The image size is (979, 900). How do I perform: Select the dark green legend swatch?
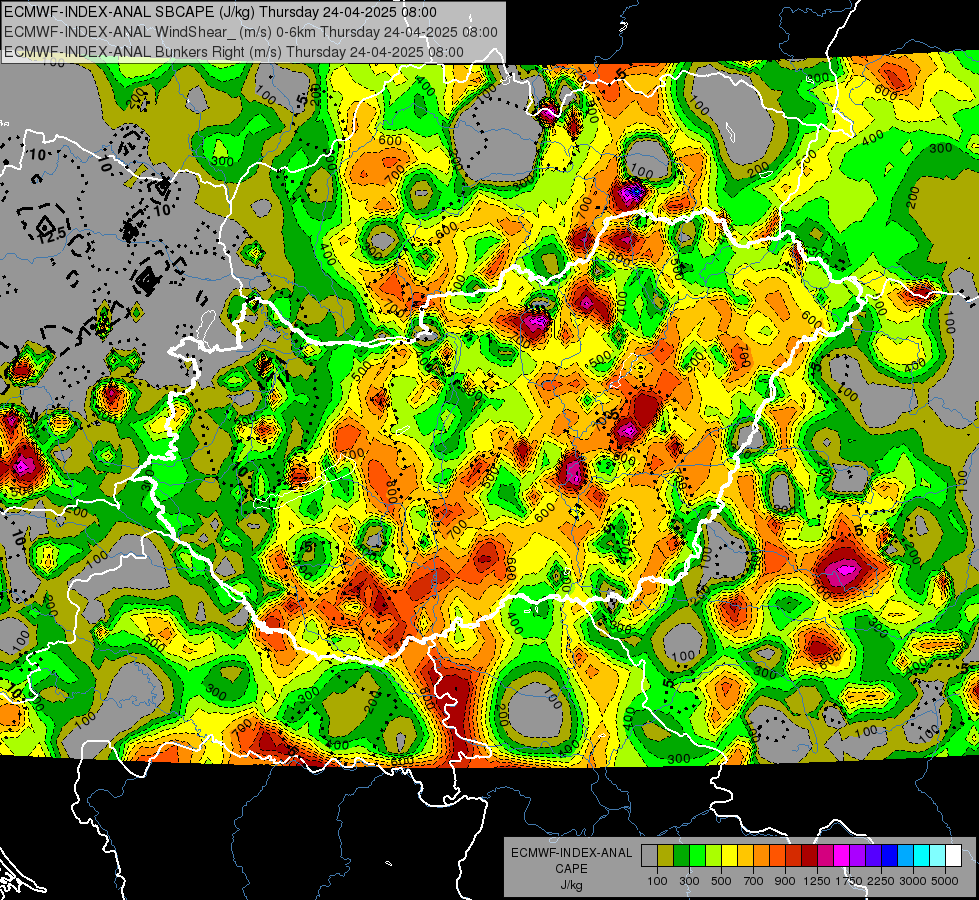point(681,856)
